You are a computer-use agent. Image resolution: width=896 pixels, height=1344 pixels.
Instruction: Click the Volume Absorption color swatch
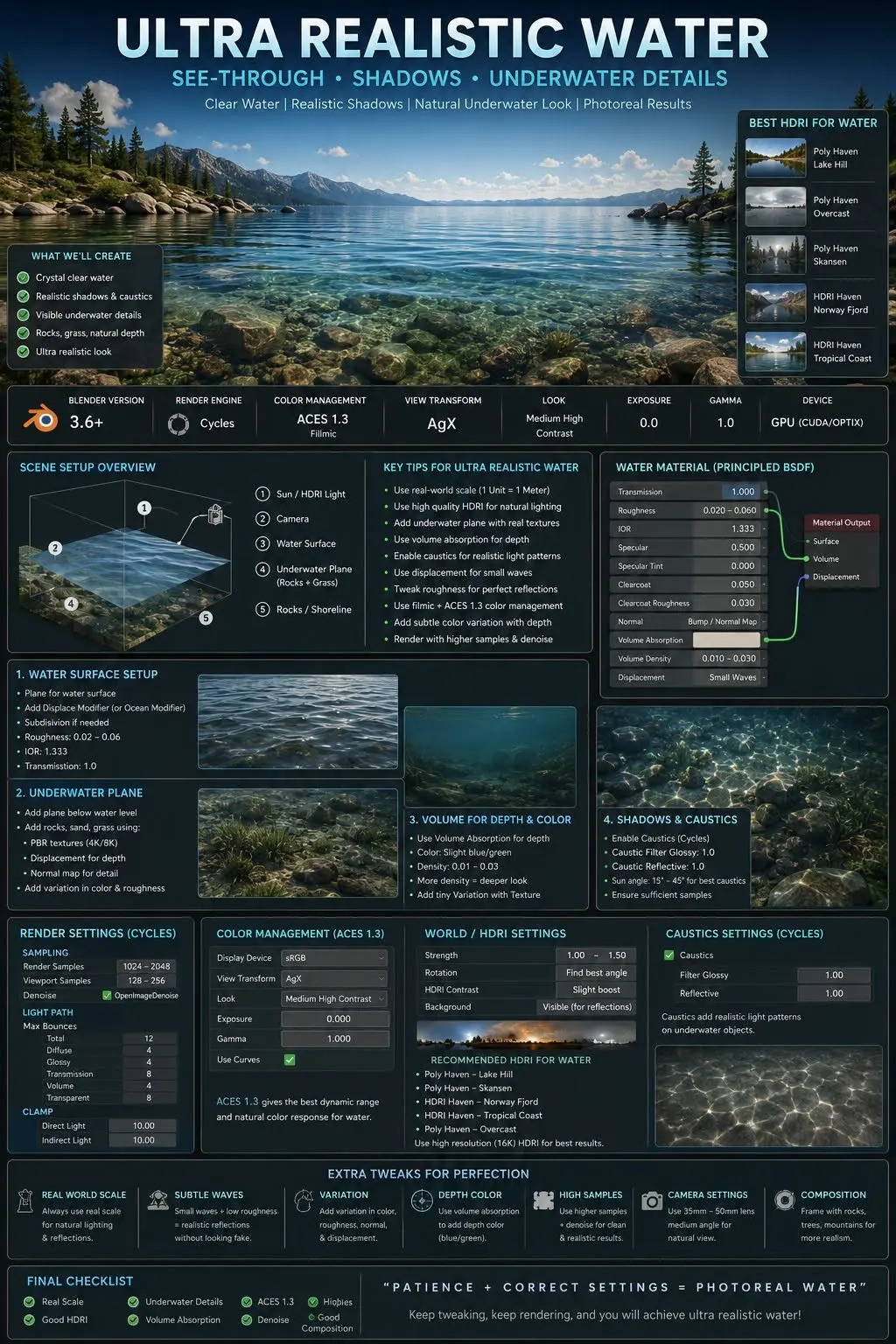point(727,640)
